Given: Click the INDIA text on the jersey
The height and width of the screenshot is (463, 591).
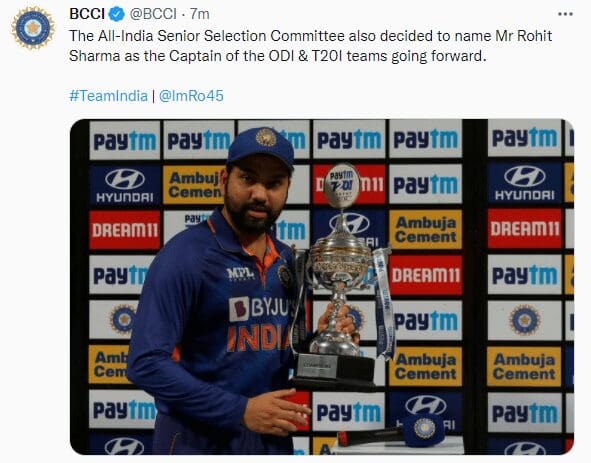Looking at the screenshot, I should click(259, 338).
